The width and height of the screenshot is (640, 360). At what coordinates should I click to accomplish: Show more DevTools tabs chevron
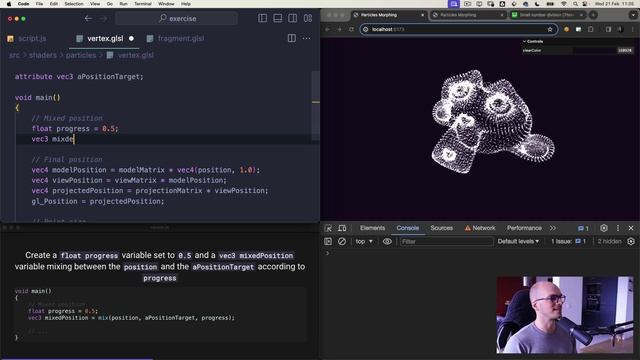pyautogui.click(x=553, y=228)
